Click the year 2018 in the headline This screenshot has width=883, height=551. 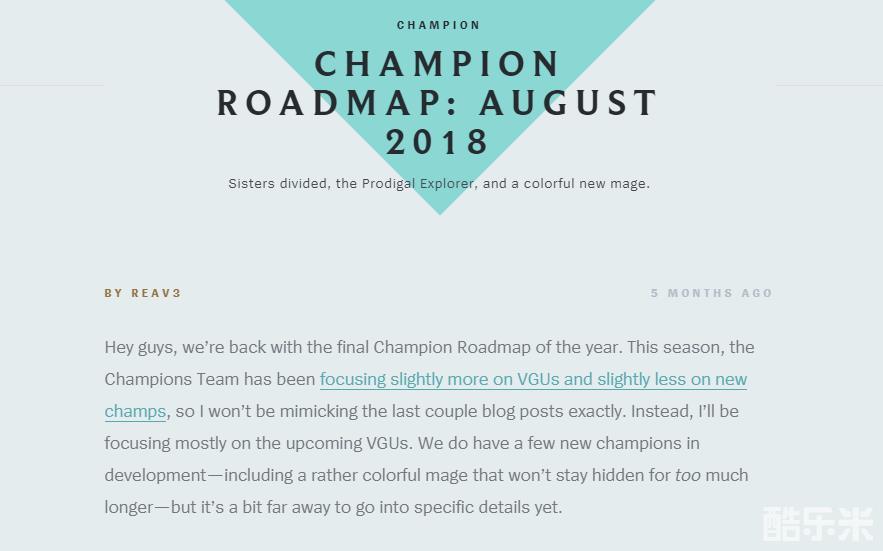pyautogui.click(x=438, y=141)
